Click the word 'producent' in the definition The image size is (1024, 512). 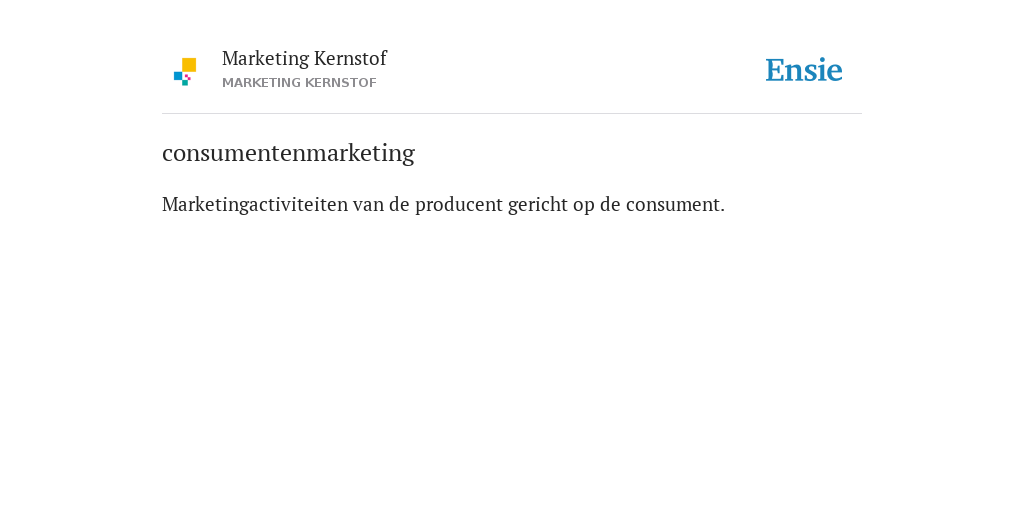pyautogui.click(x=459, y=205)
